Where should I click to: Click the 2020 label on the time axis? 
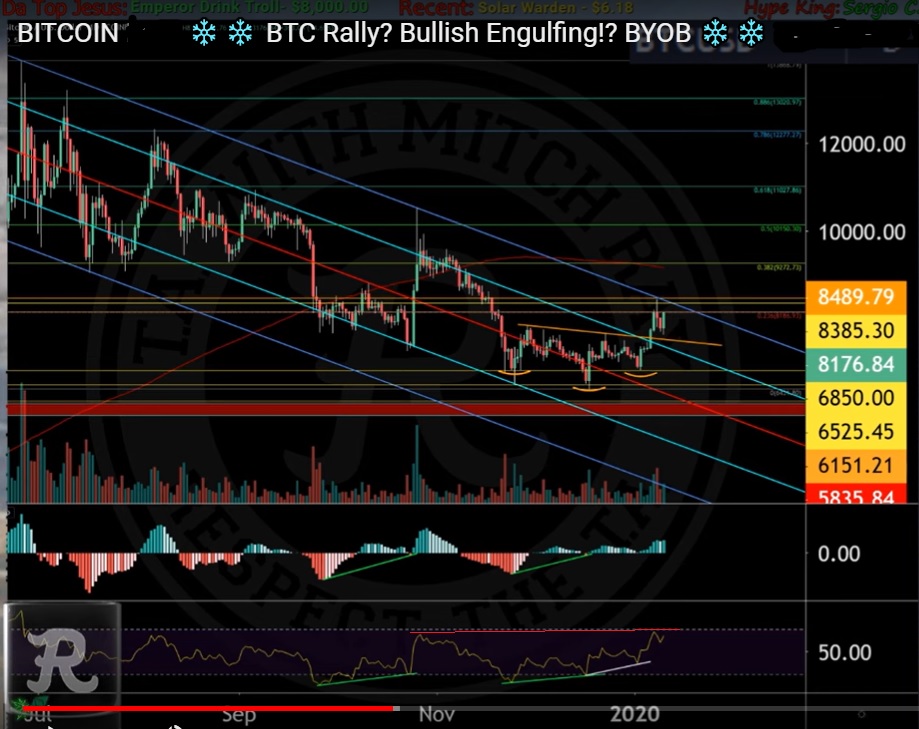[x=635, y=714]
